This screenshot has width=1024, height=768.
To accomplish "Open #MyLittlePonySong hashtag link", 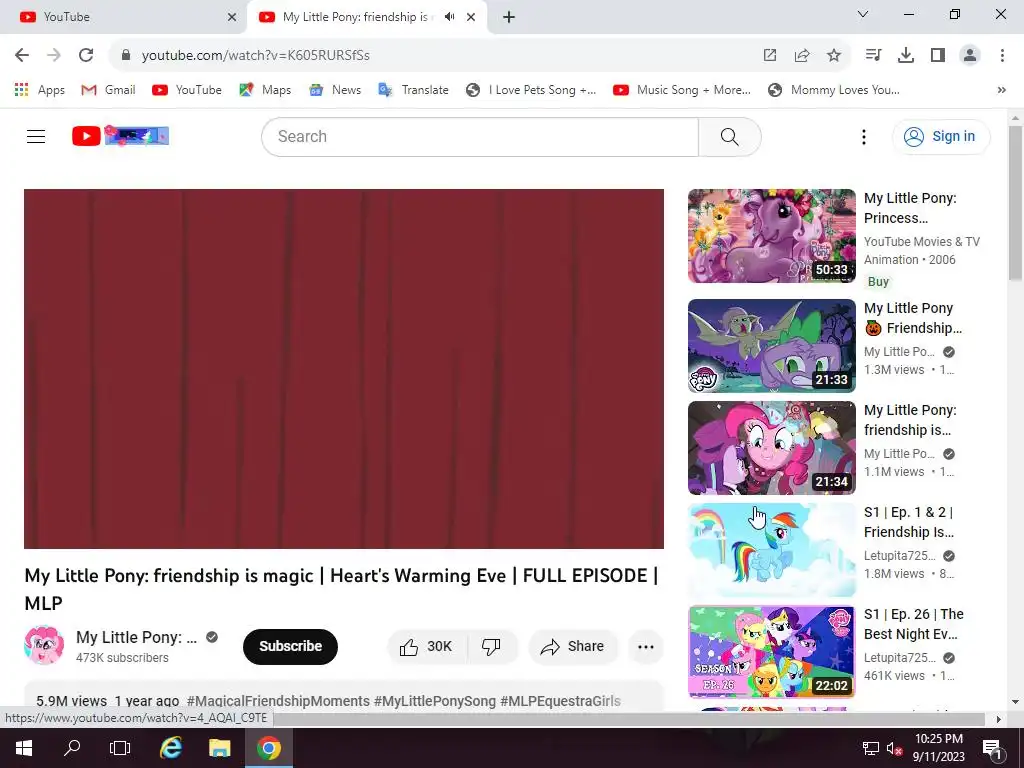I will coord(435,701).
